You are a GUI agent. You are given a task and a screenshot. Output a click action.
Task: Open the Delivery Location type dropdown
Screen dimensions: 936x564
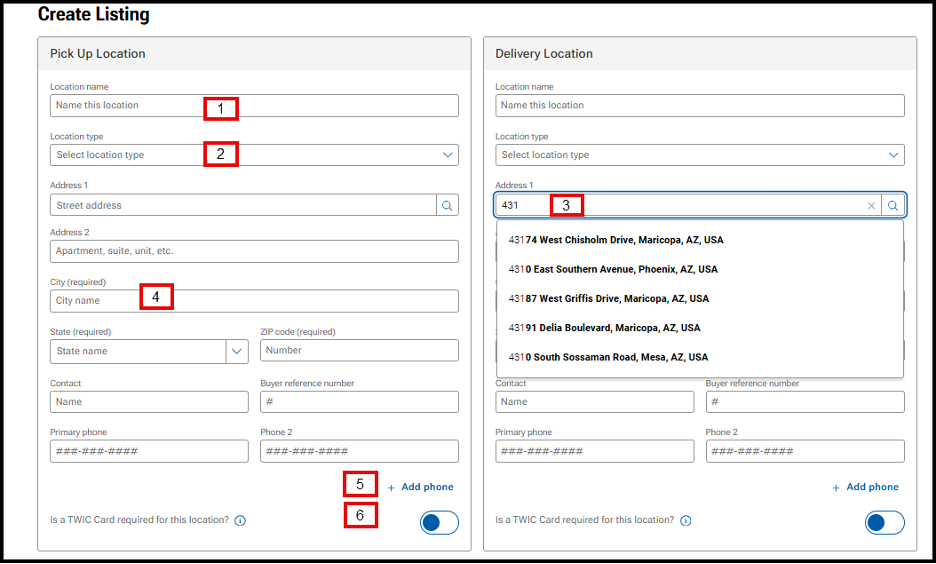[x=699, y=155]
